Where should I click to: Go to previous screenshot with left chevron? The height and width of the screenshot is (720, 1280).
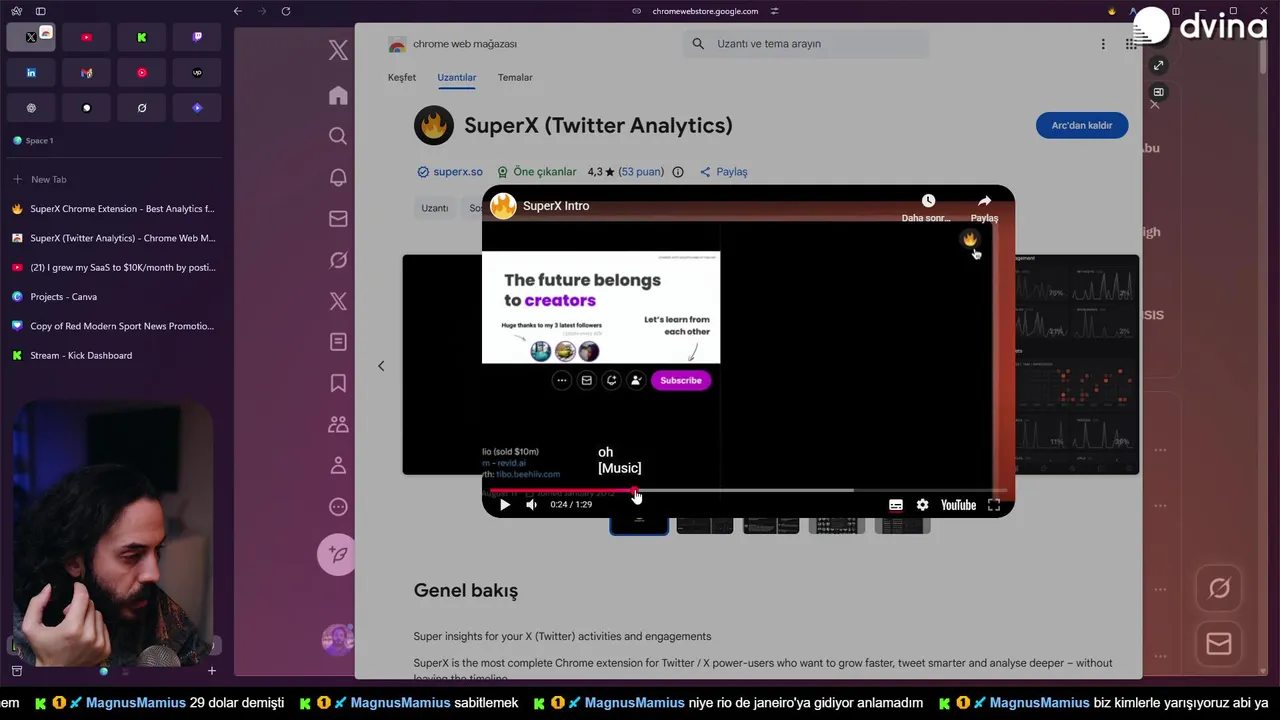coord(381,366)
